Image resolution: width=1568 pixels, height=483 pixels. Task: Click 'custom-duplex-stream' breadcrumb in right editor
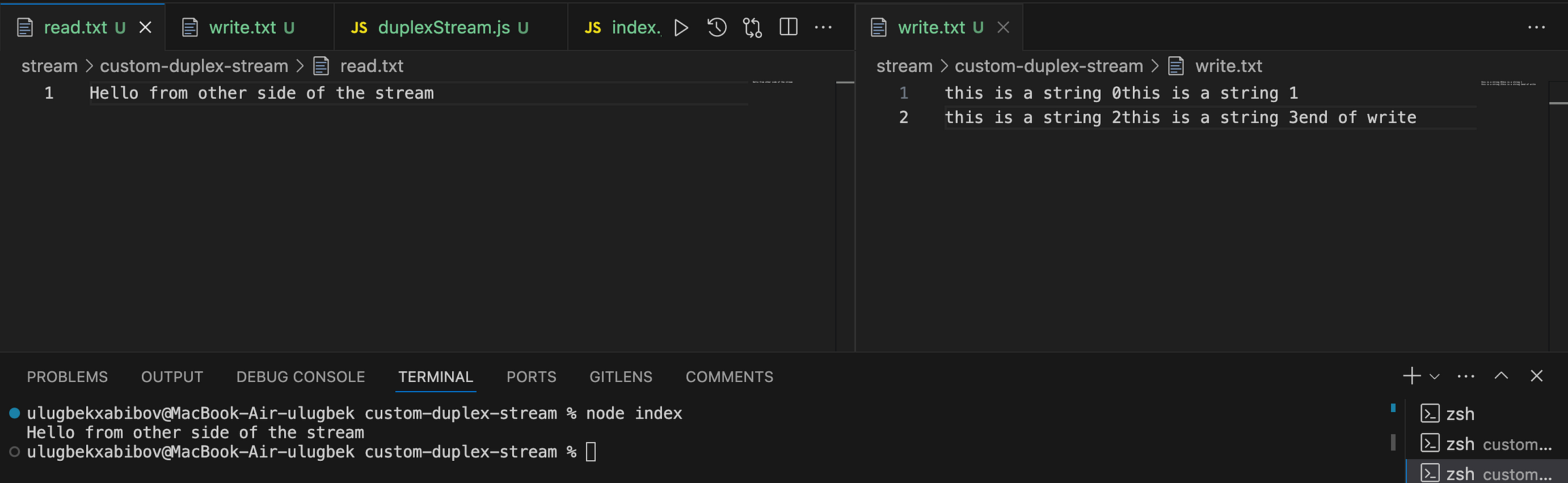point(1049,66)
